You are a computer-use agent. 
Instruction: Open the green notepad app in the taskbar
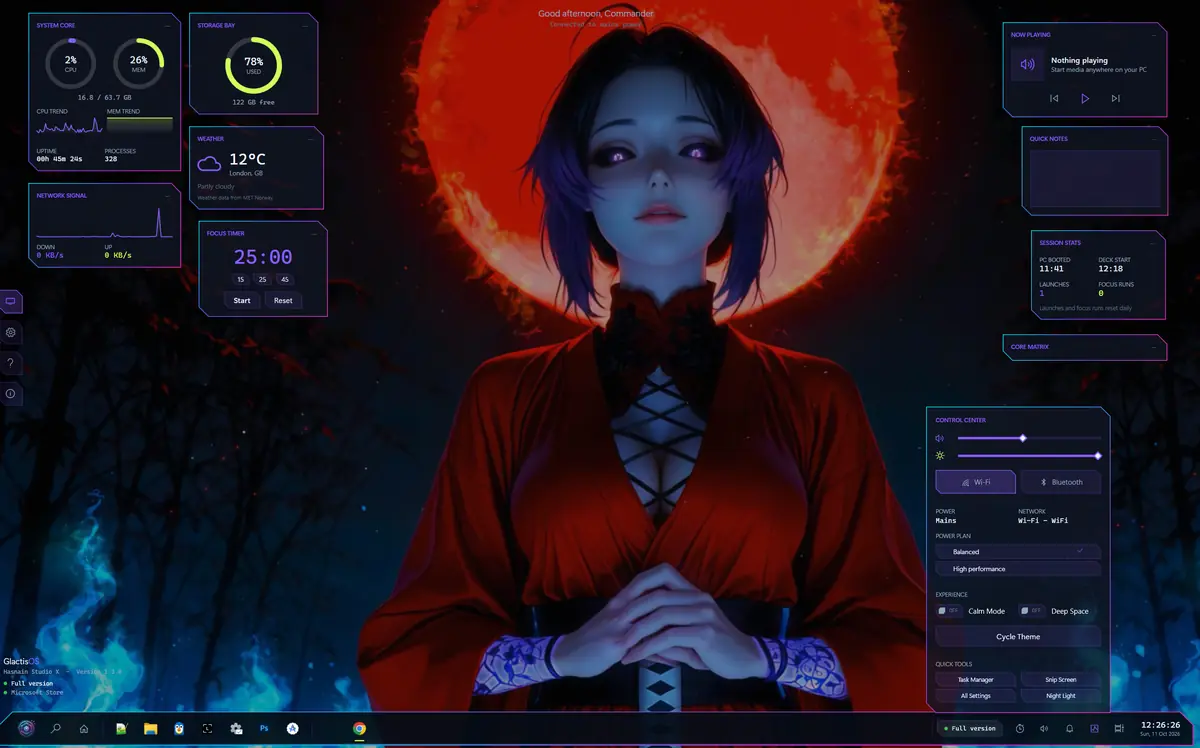click(122, 728)
